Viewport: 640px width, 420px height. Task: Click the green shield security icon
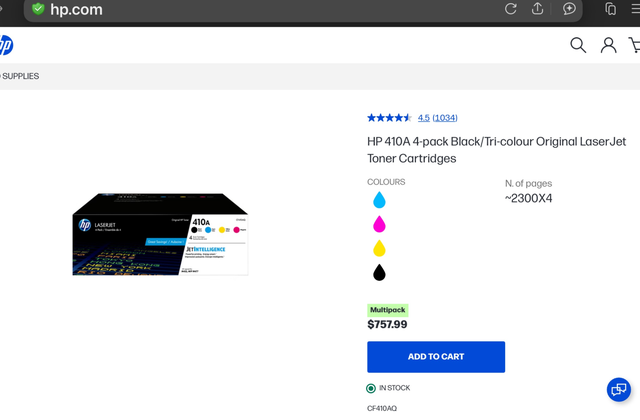coord(38,9)
